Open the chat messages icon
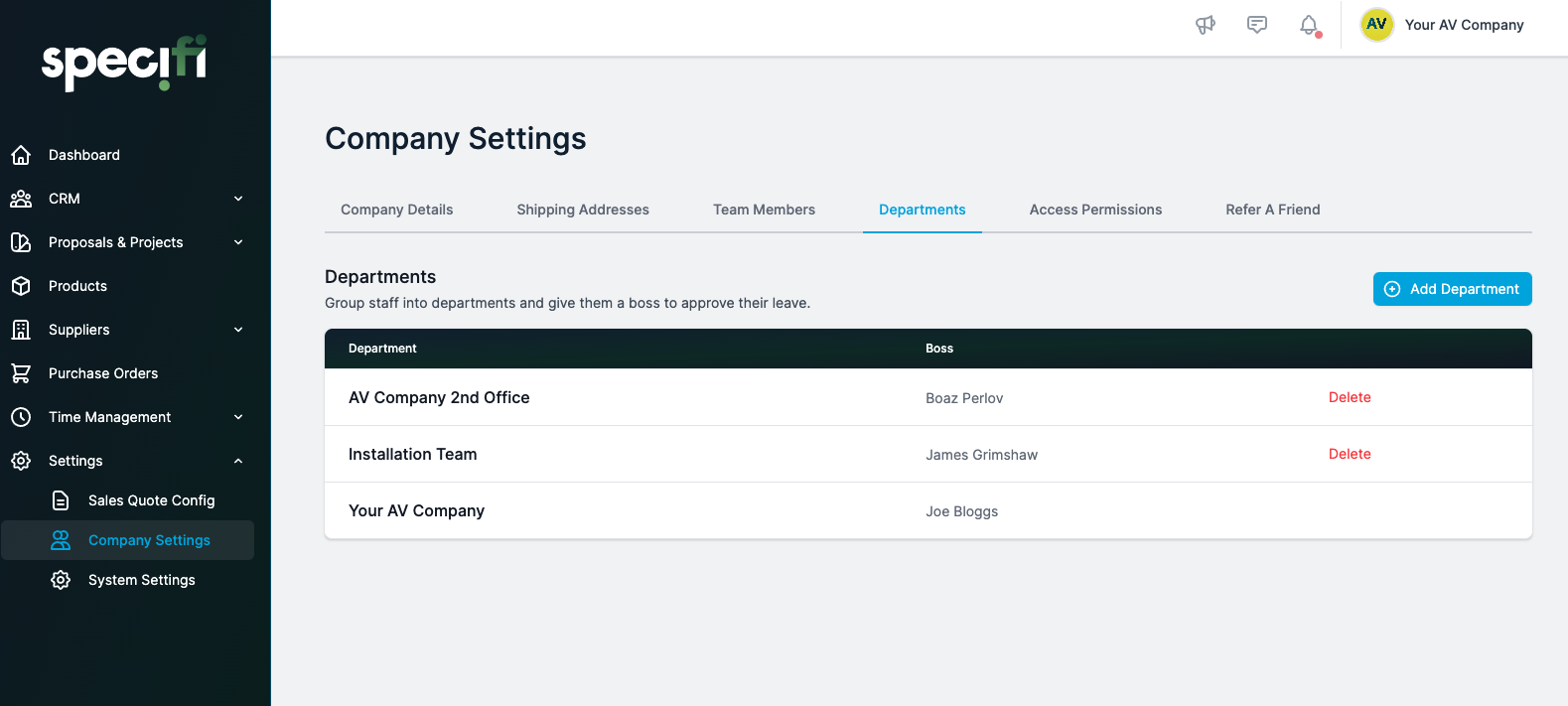 [1257, 25]
